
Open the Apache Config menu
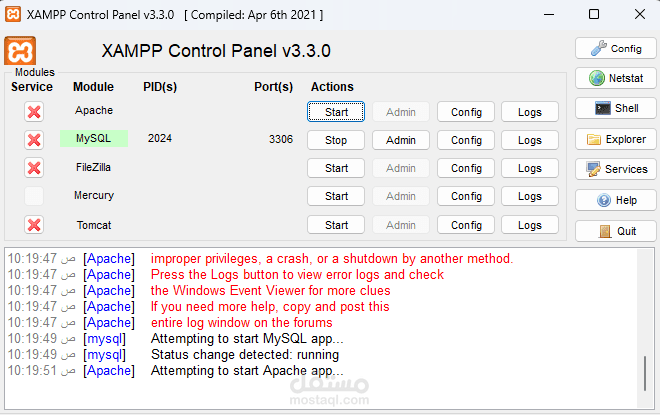(466, 112)
